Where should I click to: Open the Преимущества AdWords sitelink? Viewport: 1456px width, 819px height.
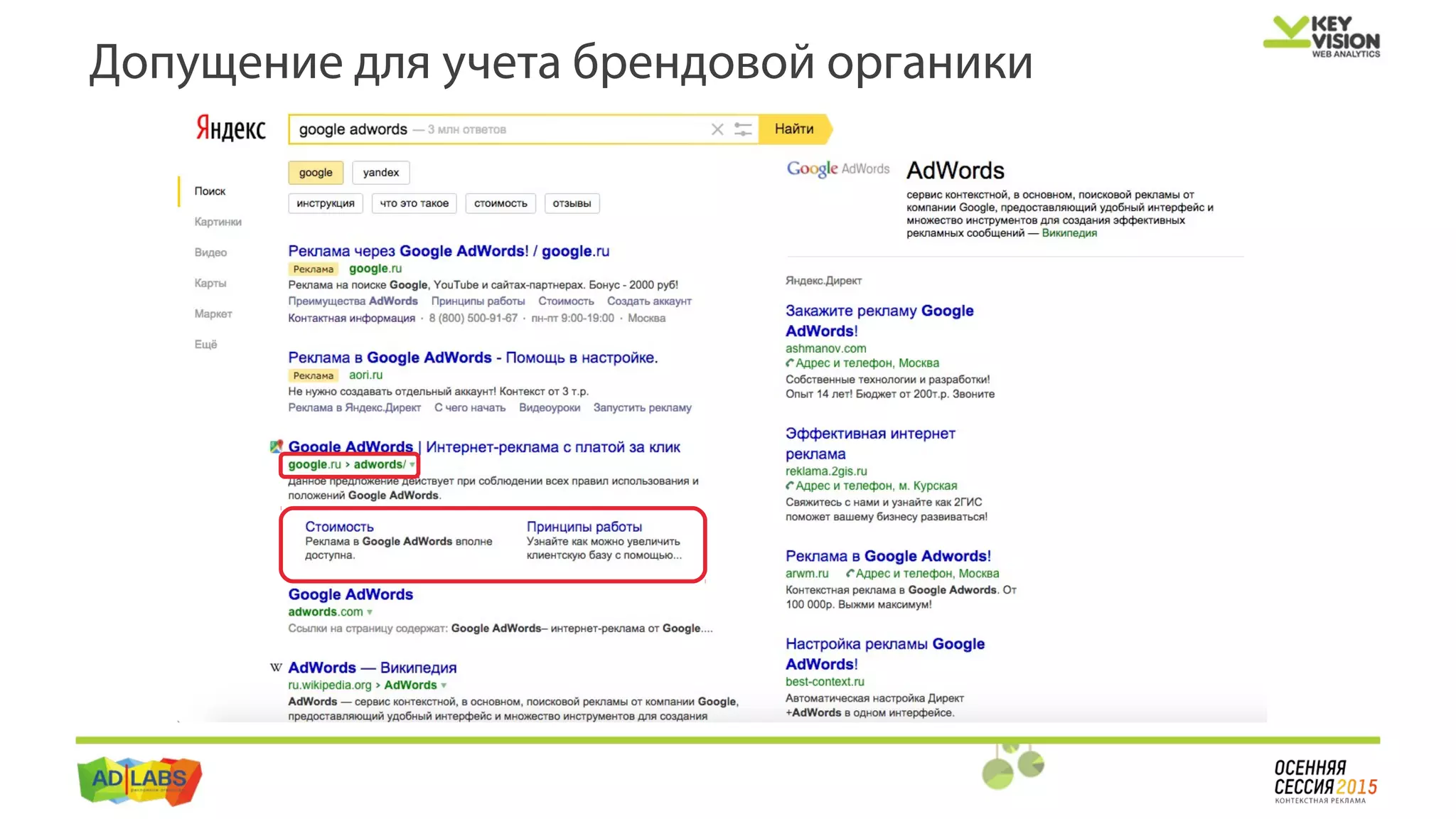tap(353, 301)
